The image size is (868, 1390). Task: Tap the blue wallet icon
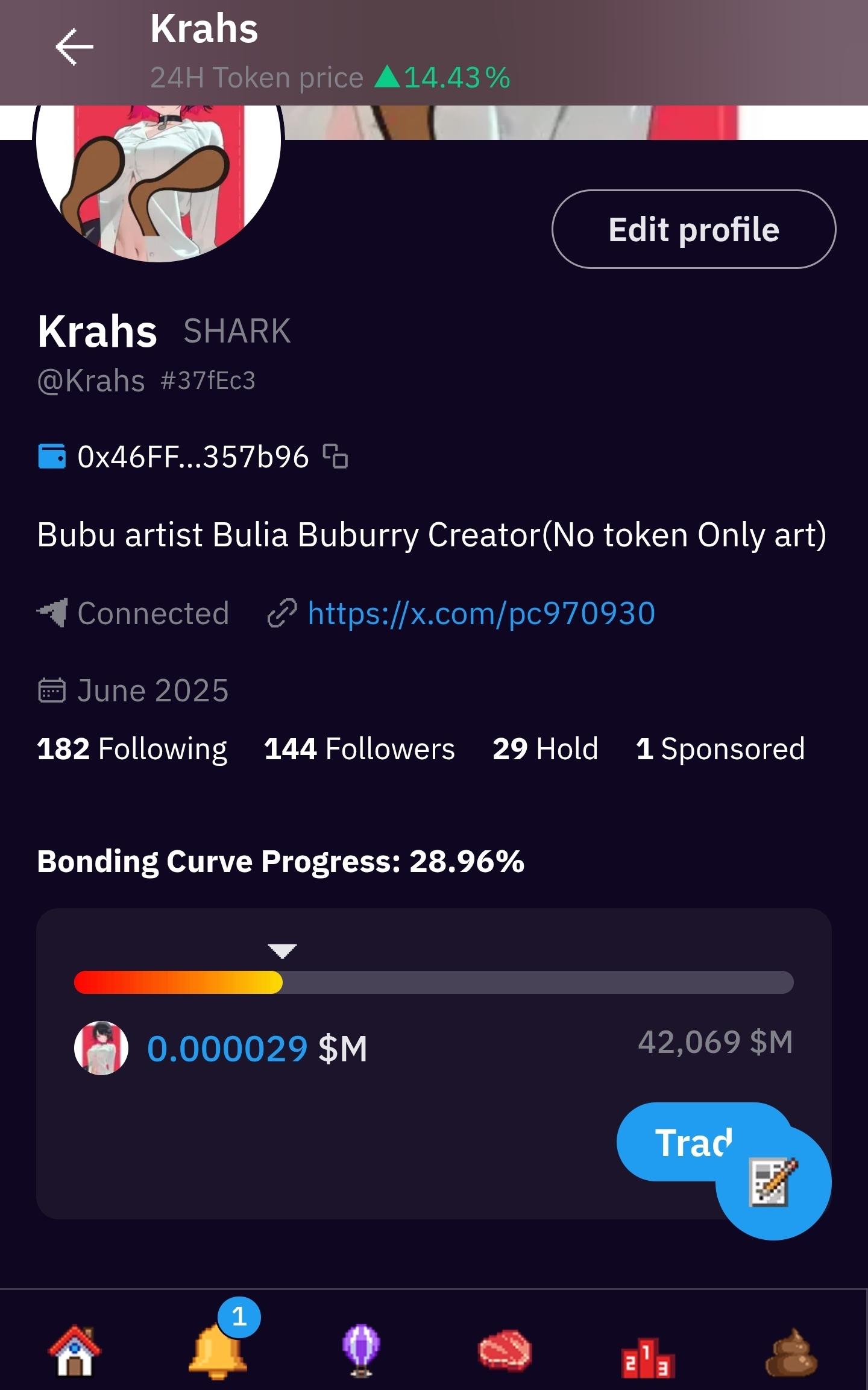pyautogui.click(x=52, y=456)
